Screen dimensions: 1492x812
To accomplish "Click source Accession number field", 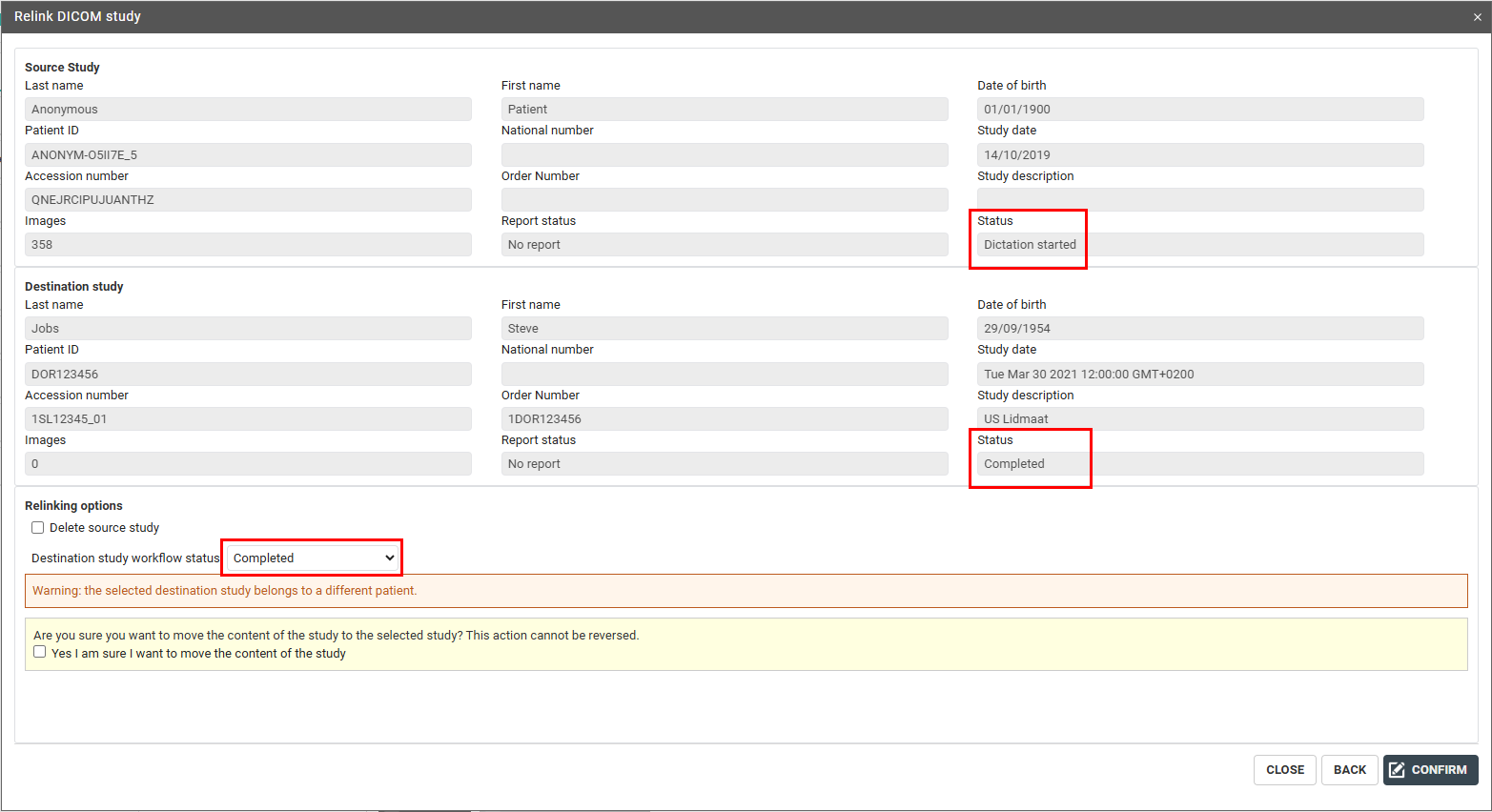I will pos(248,200).
